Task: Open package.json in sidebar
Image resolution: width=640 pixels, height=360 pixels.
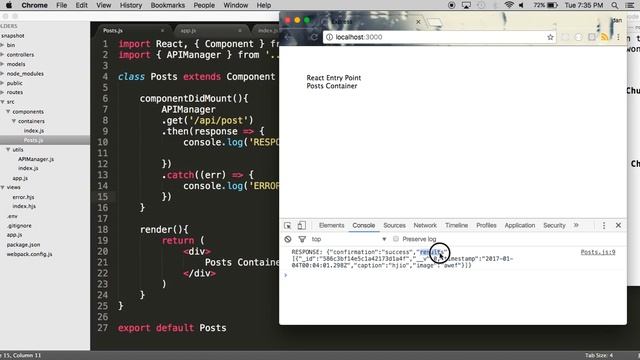Action: pos(23,245)
